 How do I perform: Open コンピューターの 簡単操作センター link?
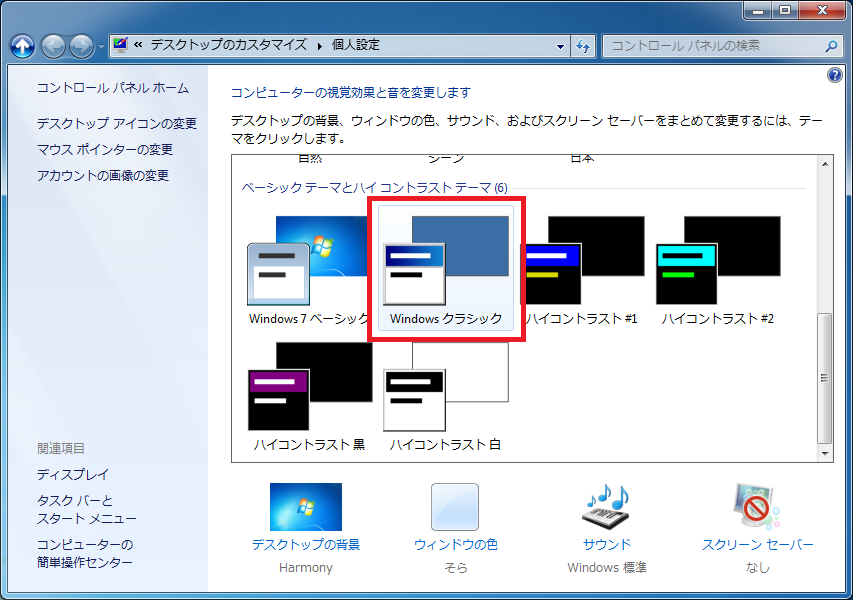[85, 553]
